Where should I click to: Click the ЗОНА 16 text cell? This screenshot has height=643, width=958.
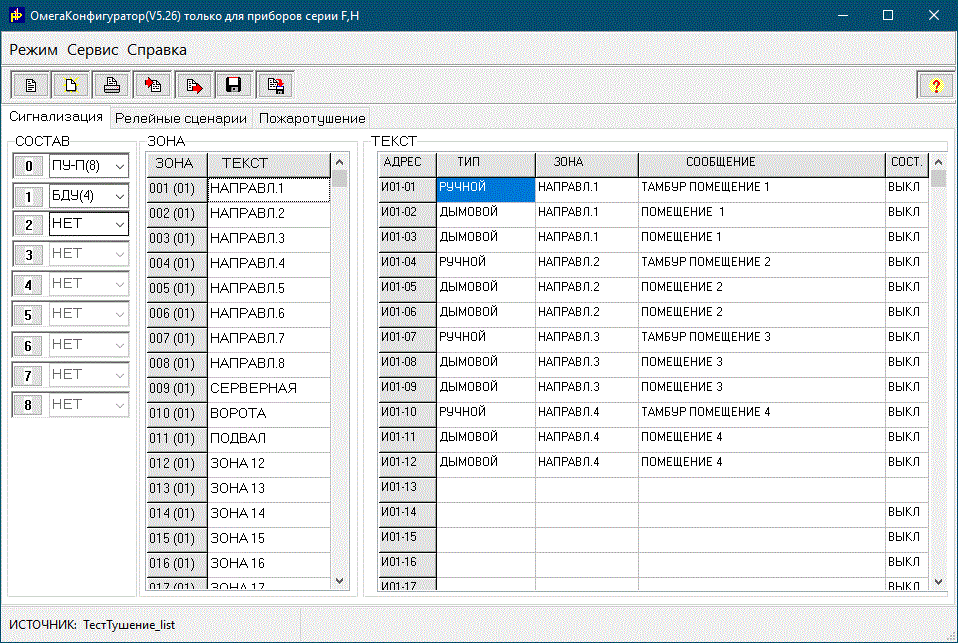click(269, 564)
